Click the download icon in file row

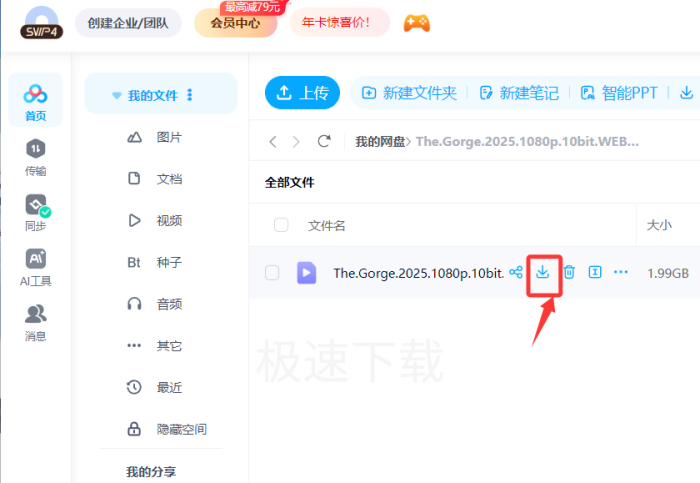543,272
